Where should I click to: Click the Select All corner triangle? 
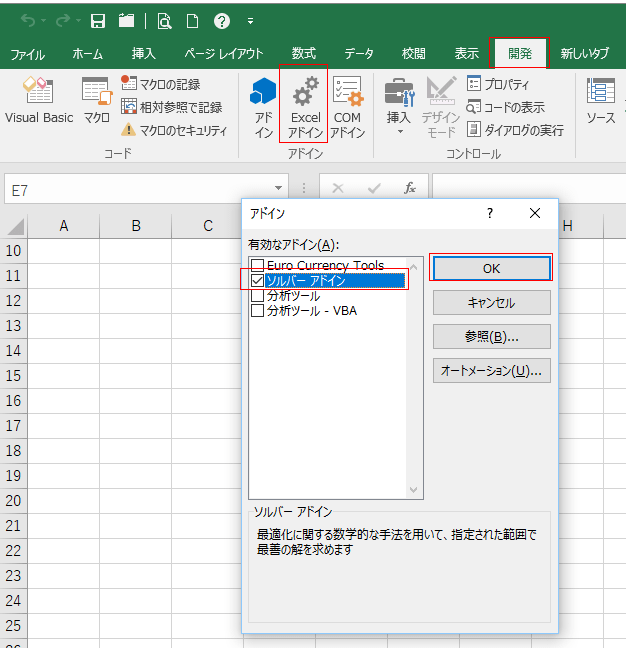click(x=14, y=226)
